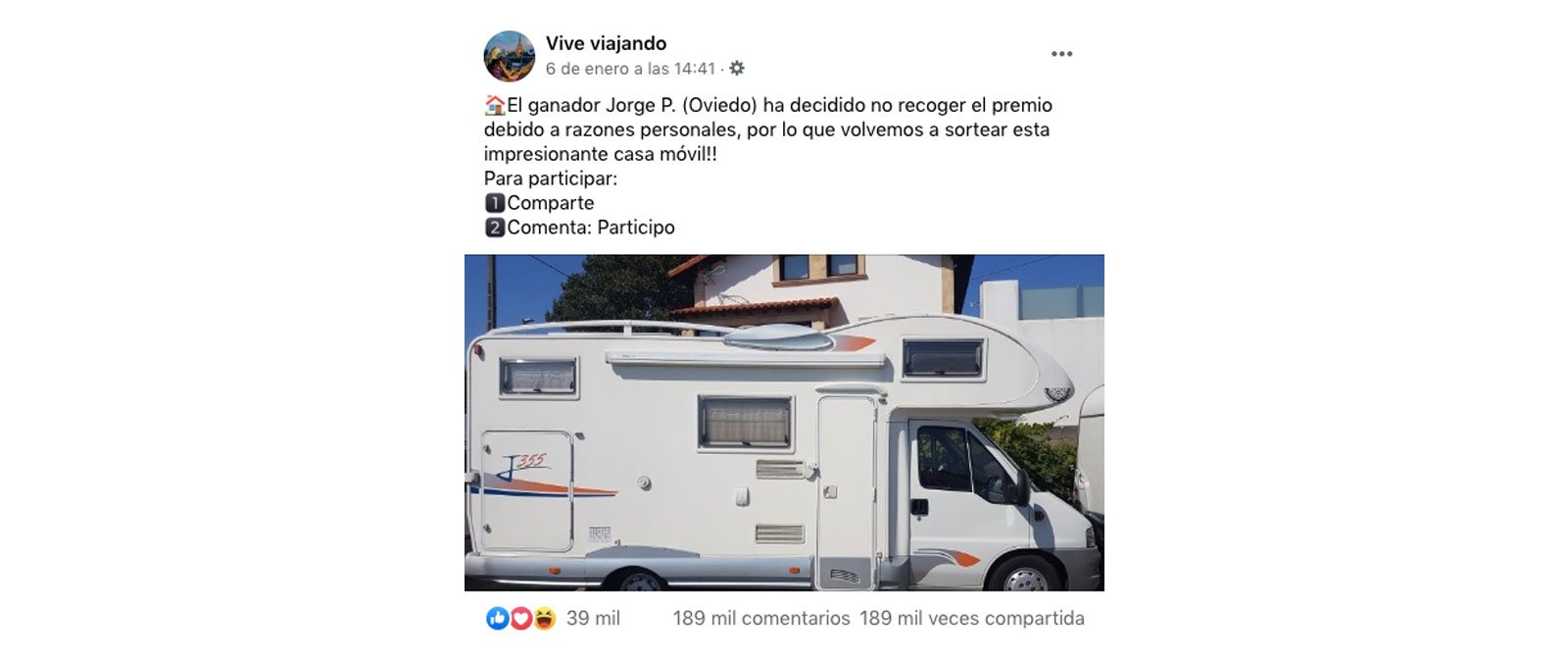Click the gear privacy icon beside timestamp
The image size is (1568, 662).
(737, 69)
